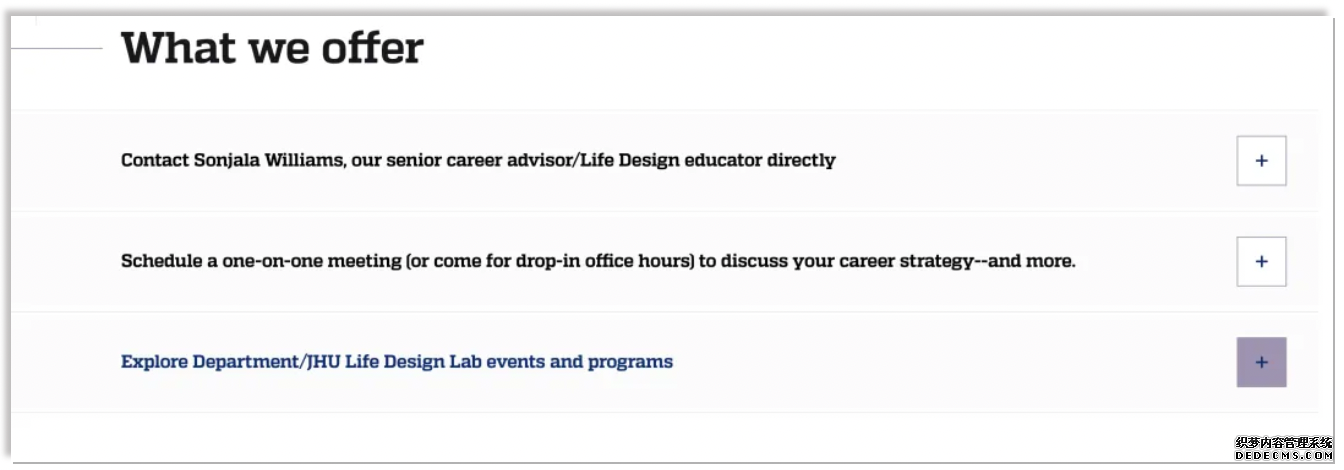Expand the 'Schedule a one-on-one meeting' row title
The image size is (1344, 470).
tap(598, 261)
